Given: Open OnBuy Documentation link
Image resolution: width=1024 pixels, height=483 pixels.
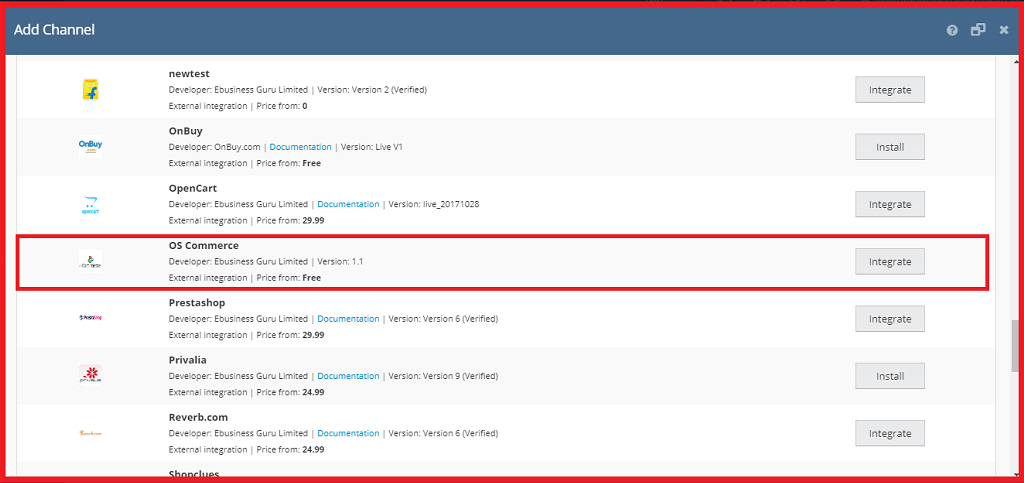Looking at the screenshot, I should point(300,147).
